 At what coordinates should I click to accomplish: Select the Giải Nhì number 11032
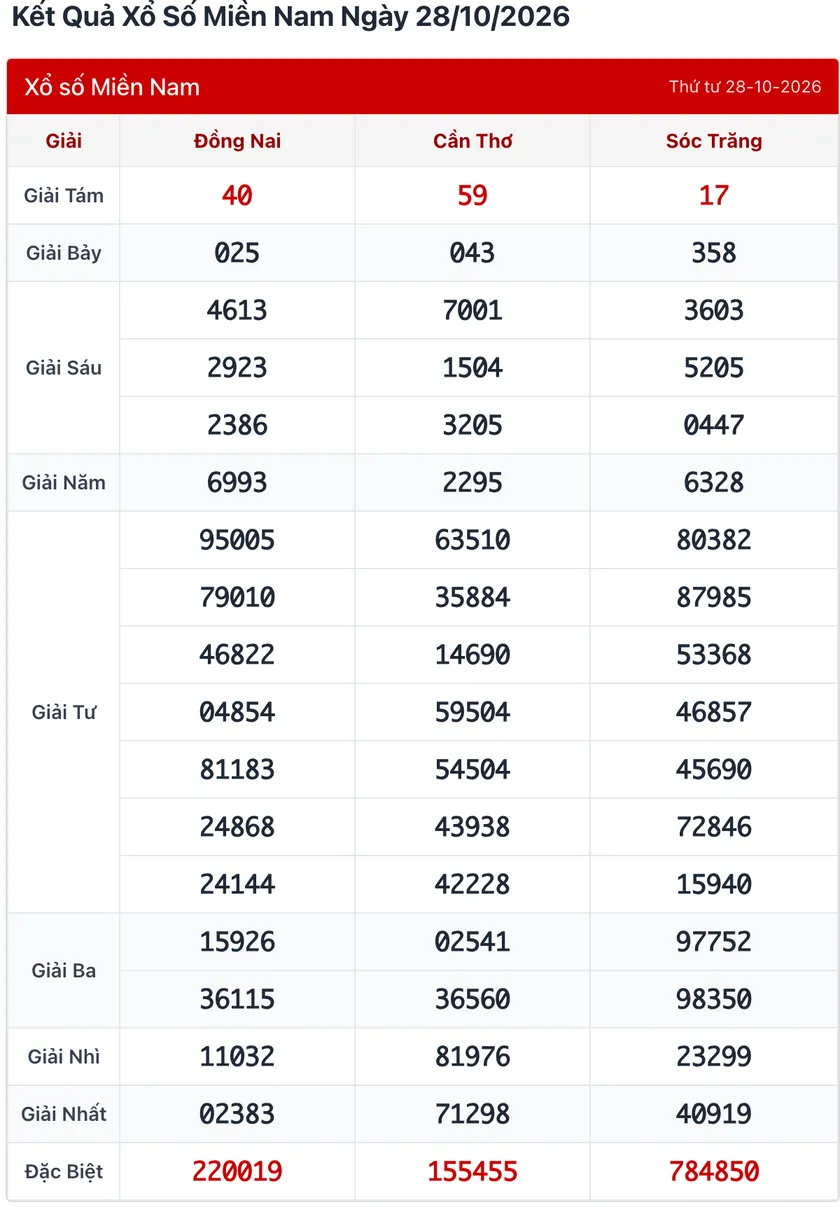237,1056
